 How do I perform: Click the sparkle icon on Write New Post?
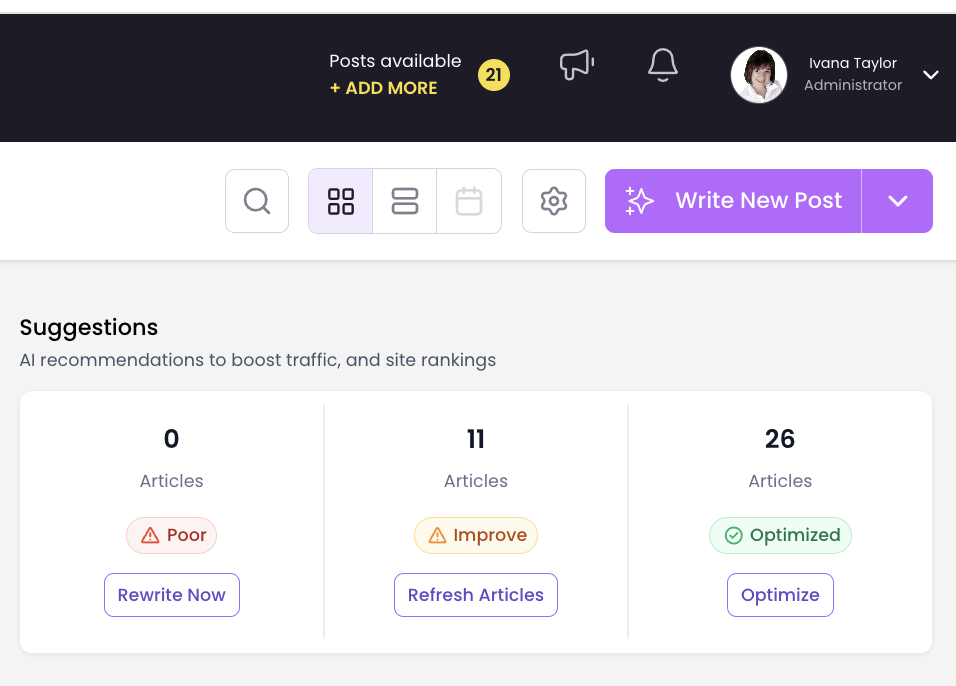[x=640, y=201]
